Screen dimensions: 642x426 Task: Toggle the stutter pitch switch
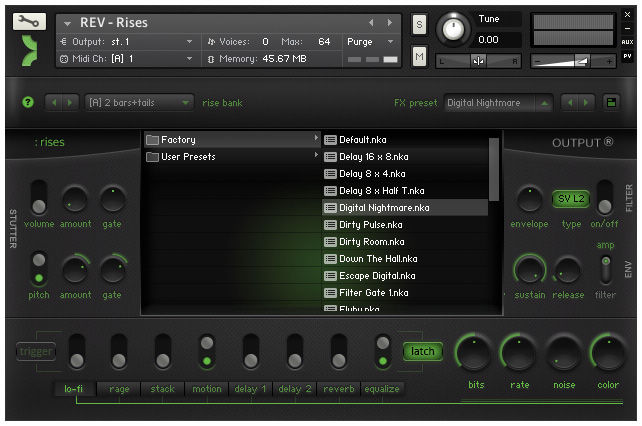coord(39,269)
